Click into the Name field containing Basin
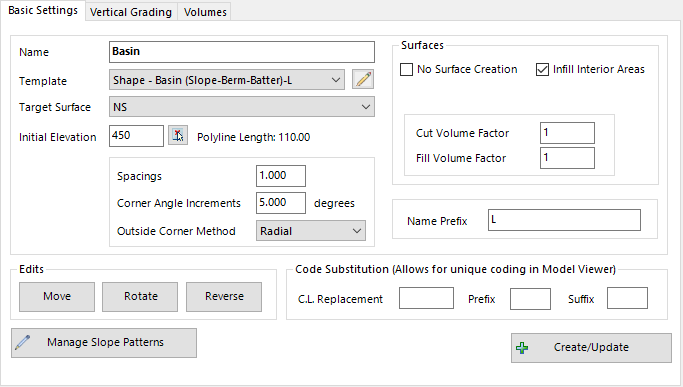Image resolution: width=683 pixels, height=387 pixels. tap(242, 52)
